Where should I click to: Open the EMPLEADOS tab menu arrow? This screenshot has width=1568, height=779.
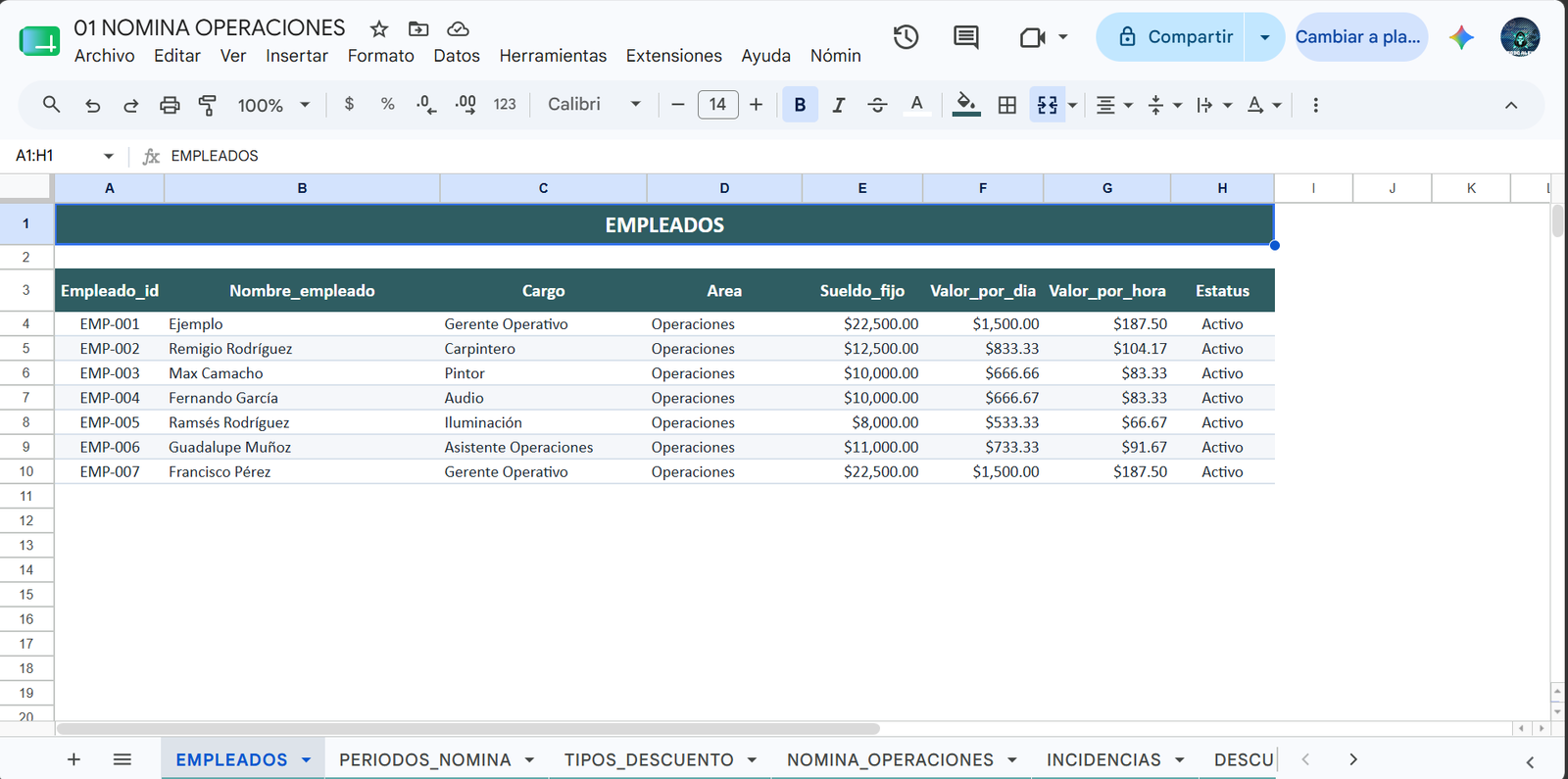tap(306, 760)
